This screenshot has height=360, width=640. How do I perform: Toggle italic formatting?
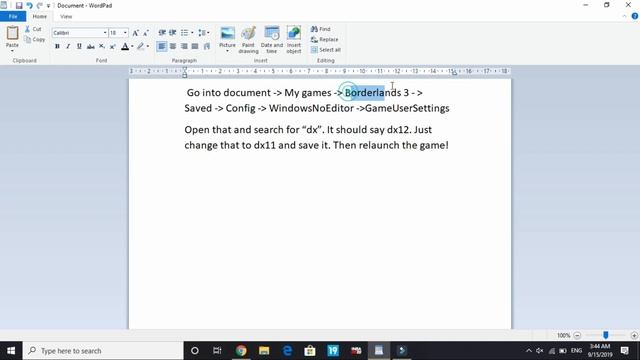pos(68,46)
